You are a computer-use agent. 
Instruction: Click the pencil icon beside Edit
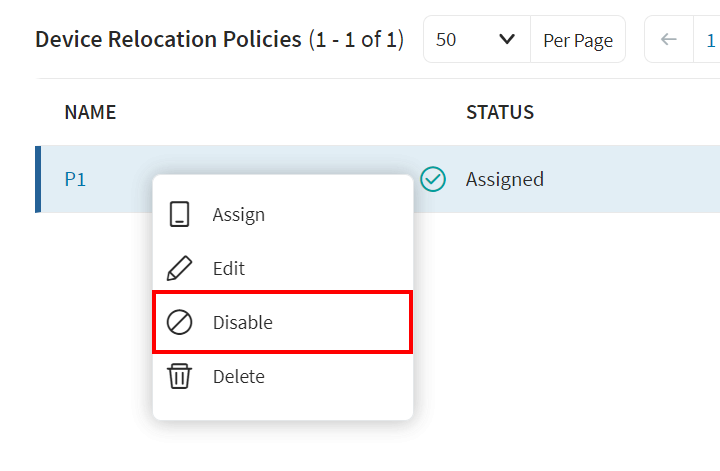179,268
